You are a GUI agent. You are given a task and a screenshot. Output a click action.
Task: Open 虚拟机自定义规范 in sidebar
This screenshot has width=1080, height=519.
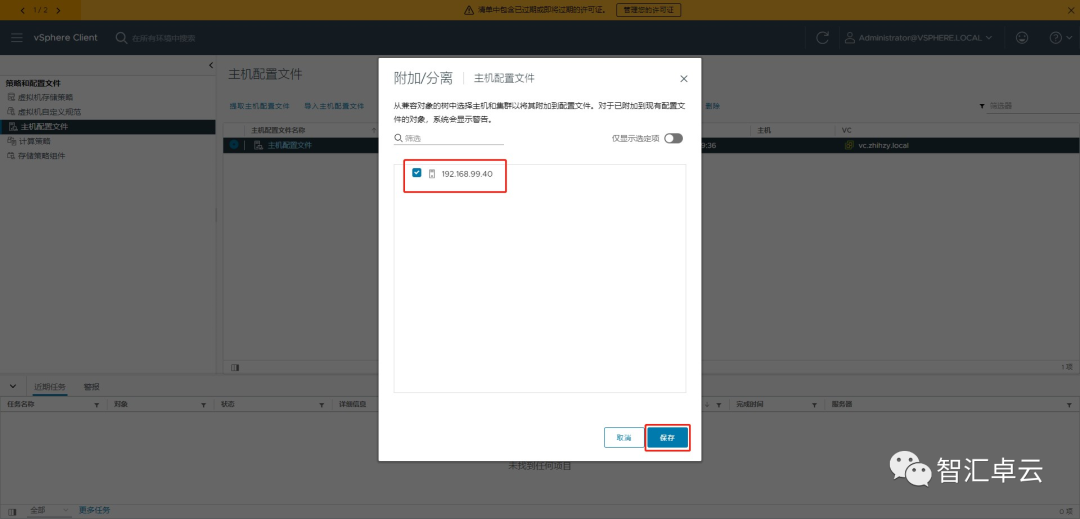point(50,112)
